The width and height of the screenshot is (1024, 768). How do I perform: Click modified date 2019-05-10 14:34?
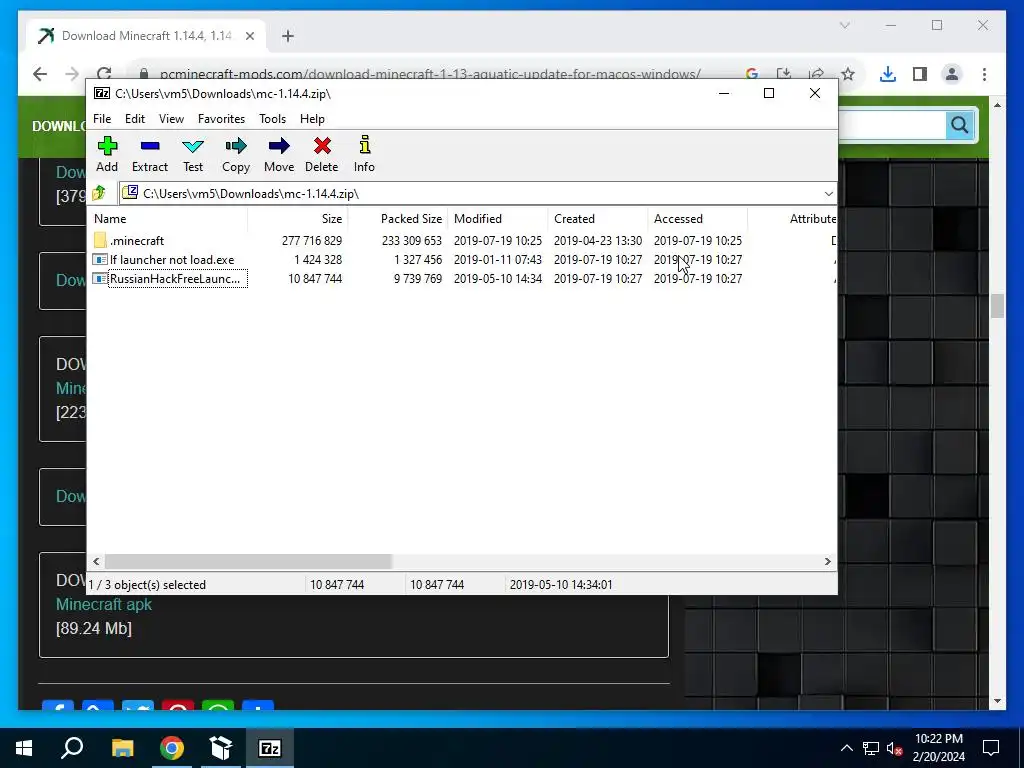[498, 279]
